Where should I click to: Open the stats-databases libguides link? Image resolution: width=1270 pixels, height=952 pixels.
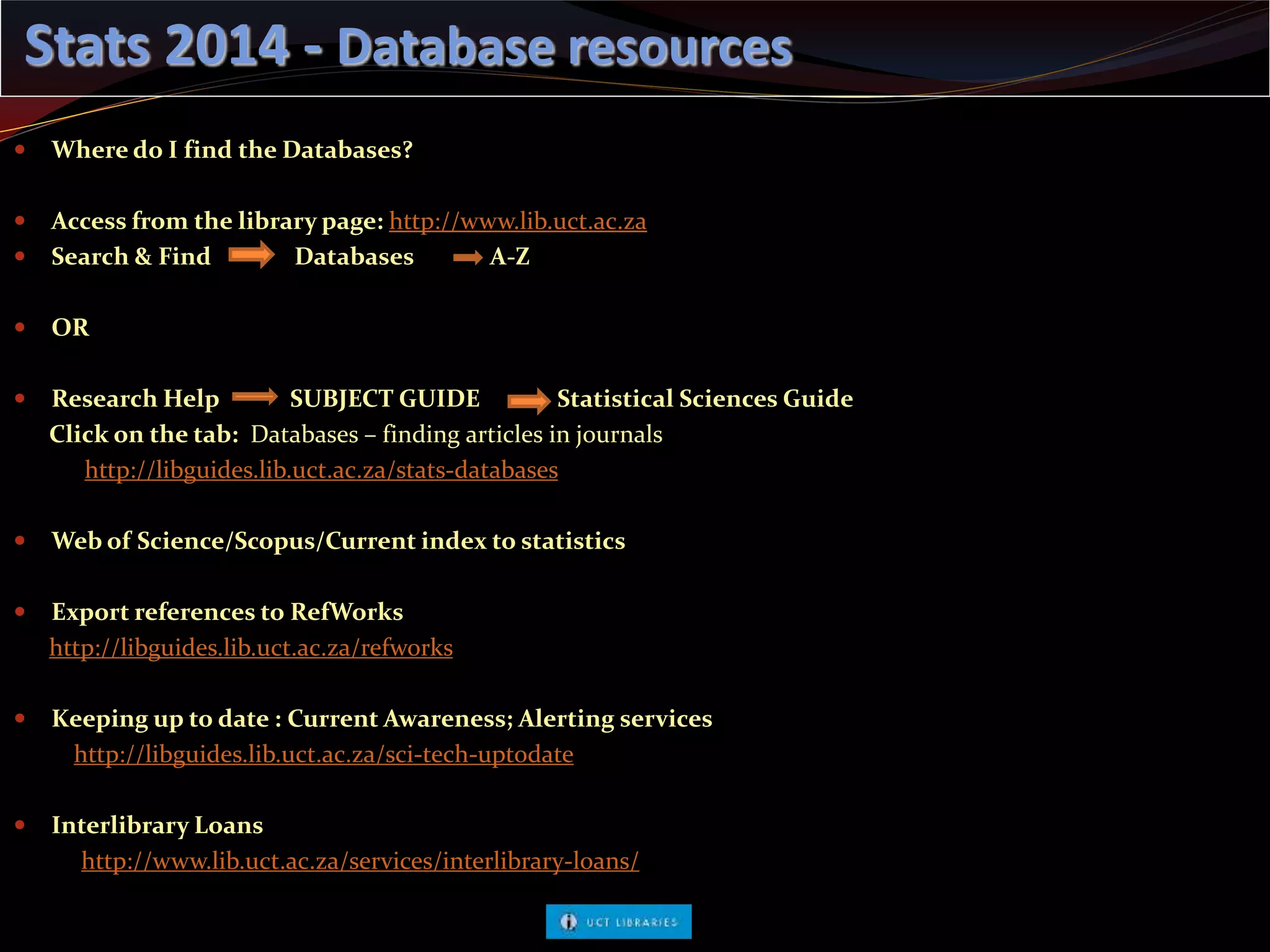[321, 470]
